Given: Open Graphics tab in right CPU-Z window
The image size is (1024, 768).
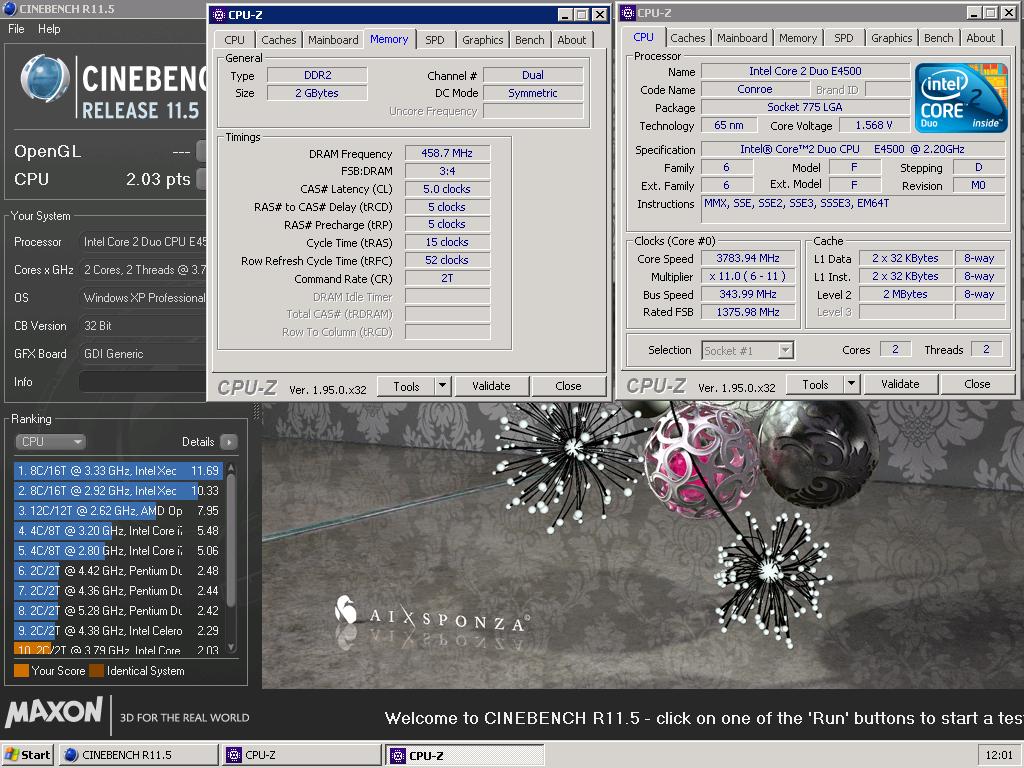Looking at the screenshot, I should pyautogui.click(x=891, y=38).
